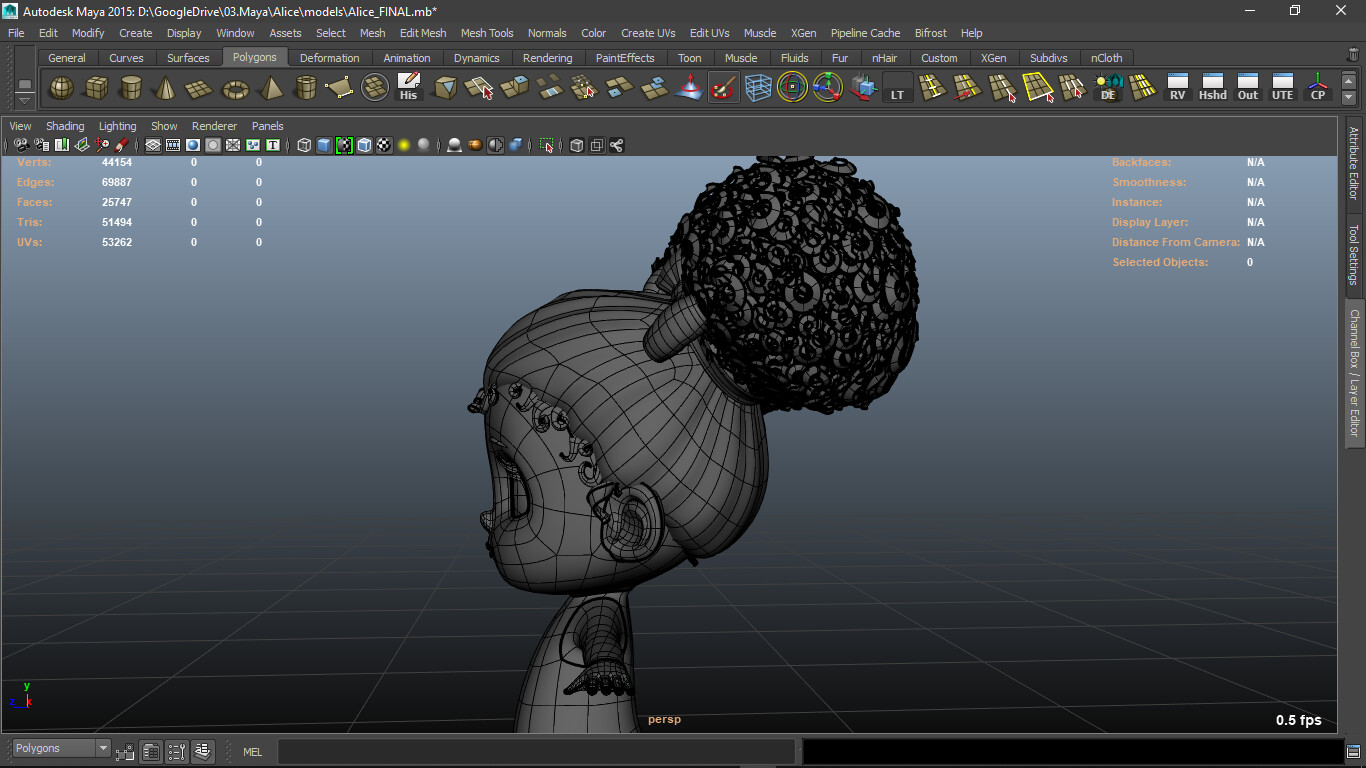Toggle the film gate display

173,145
